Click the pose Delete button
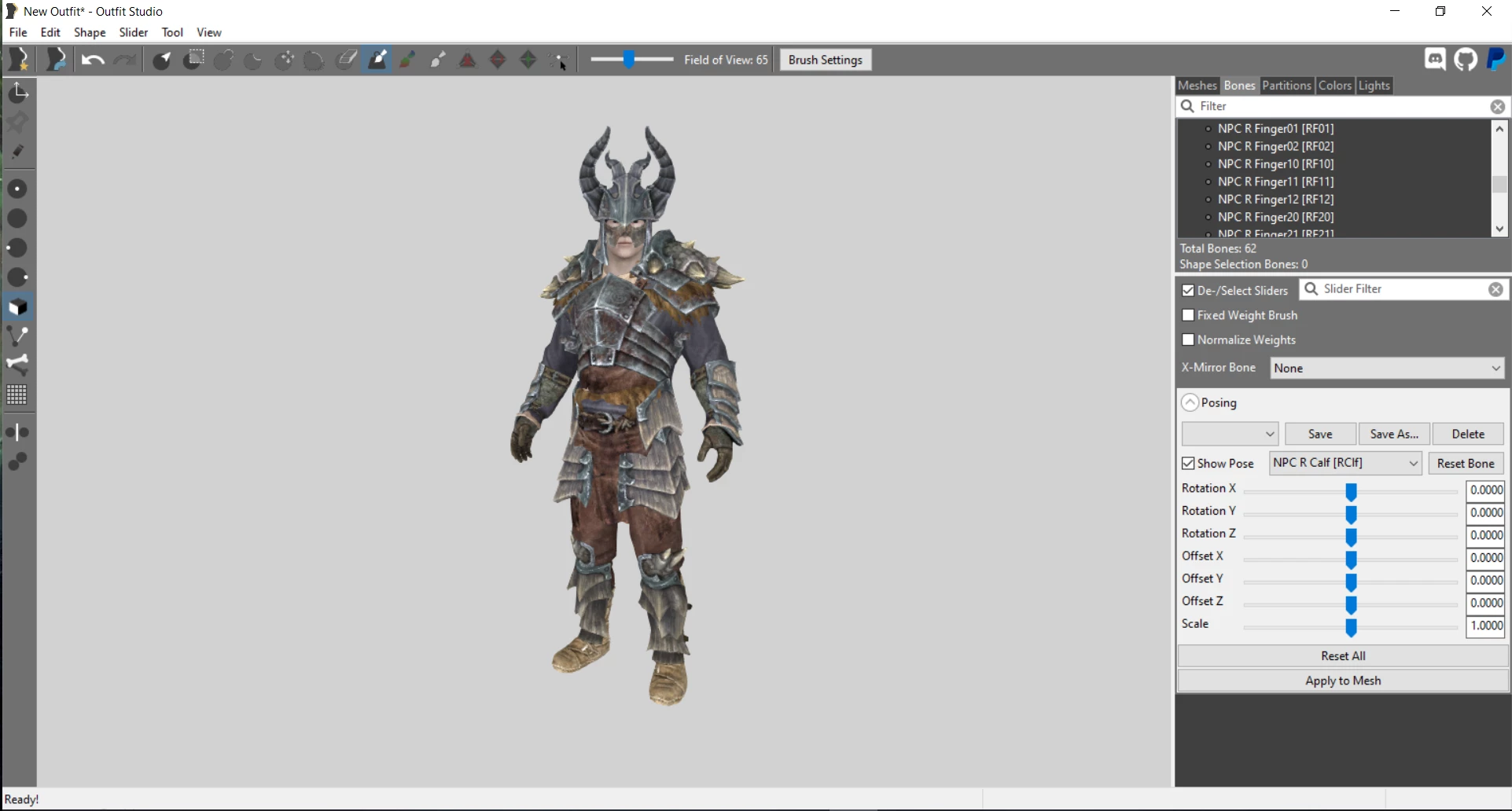This screenshot has height=811, width=1512. [1468, 434]
